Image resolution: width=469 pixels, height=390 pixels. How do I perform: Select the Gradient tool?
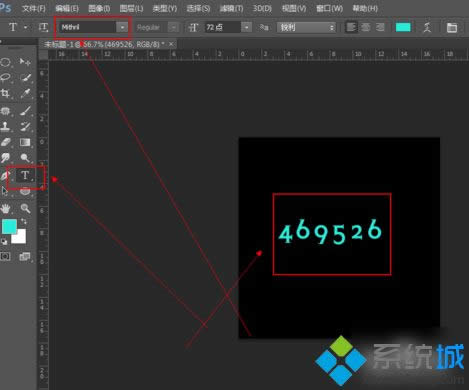(x=25, y=142)
